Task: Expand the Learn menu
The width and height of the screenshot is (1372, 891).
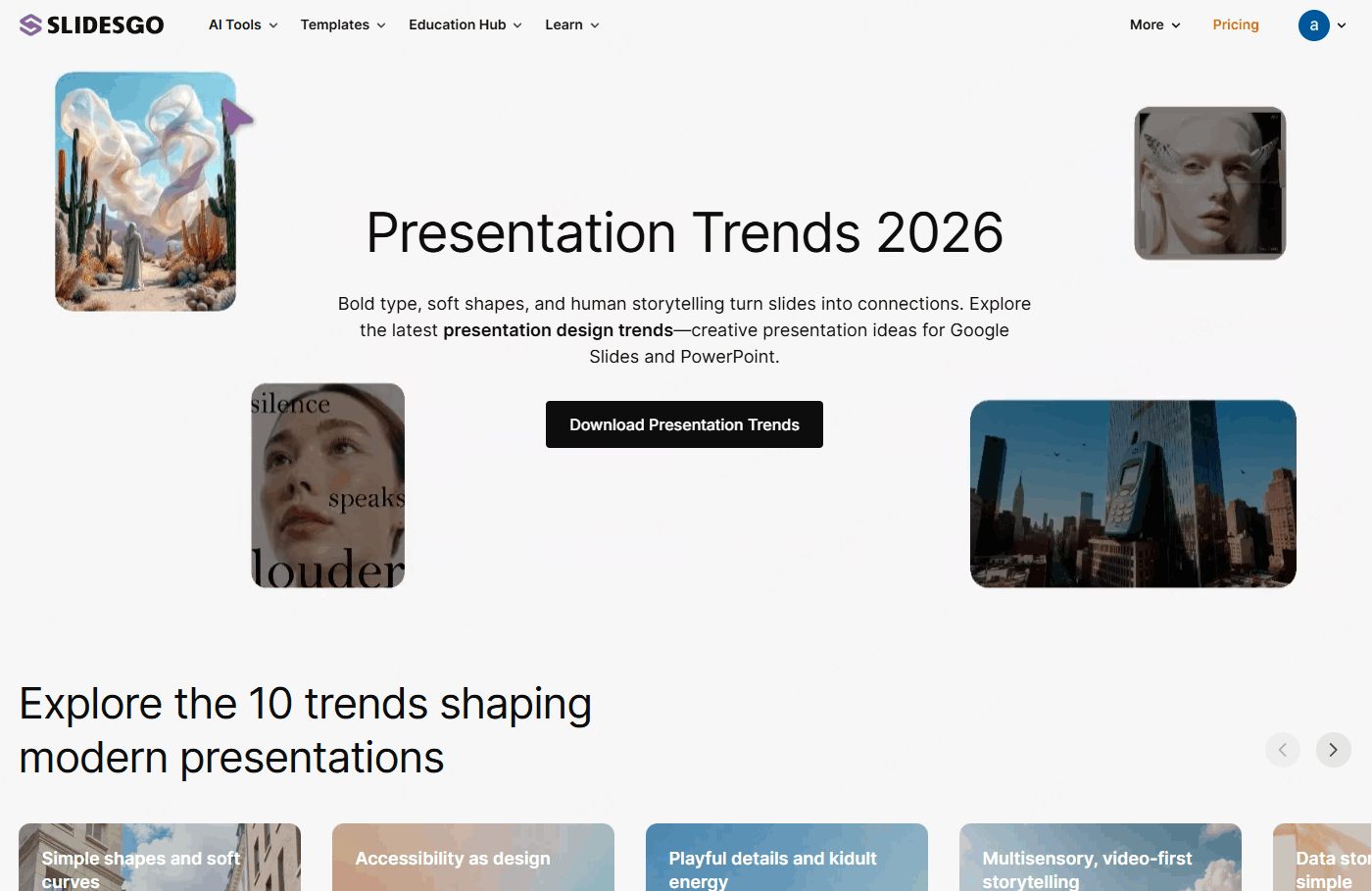Action: [x=572, y=25]
